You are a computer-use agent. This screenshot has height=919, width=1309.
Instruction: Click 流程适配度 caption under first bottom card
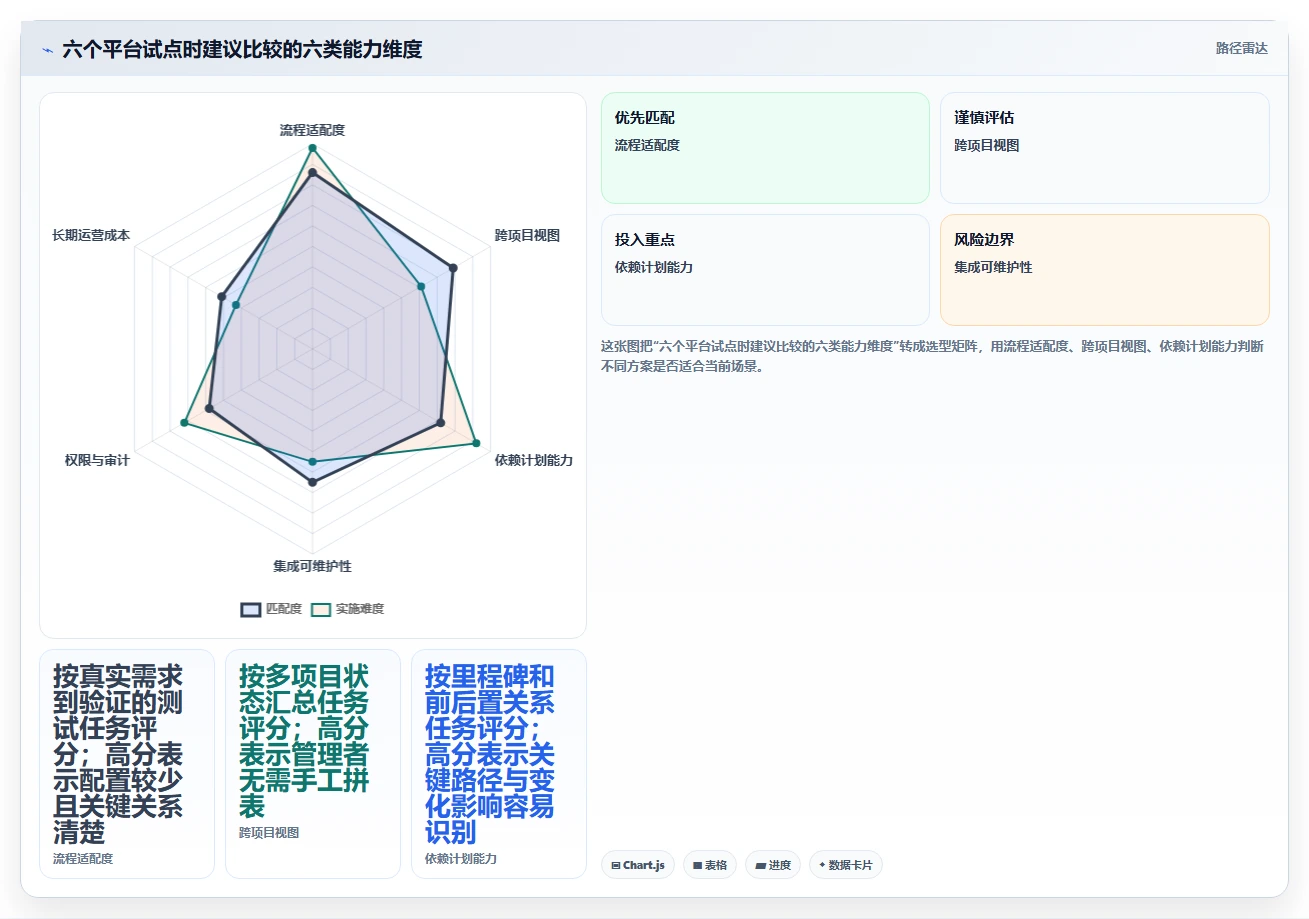pos(83,858)
